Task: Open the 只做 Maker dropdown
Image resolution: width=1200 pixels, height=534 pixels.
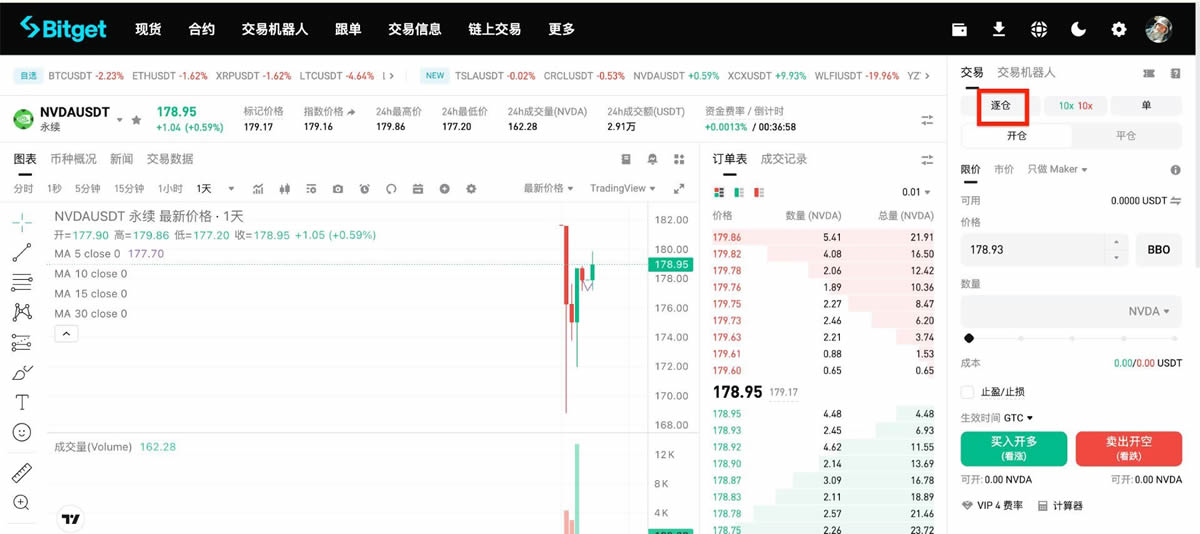Action: (1057, 169)
